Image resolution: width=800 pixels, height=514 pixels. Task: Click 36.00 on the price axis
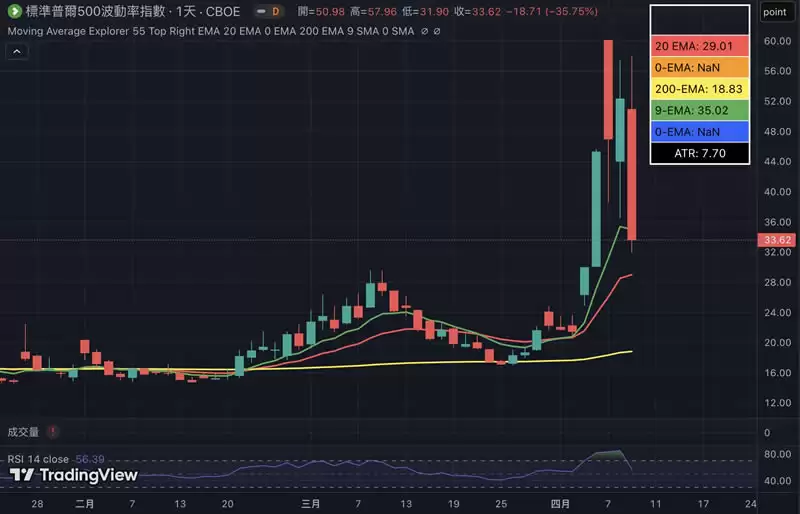[x=778, y=222]
